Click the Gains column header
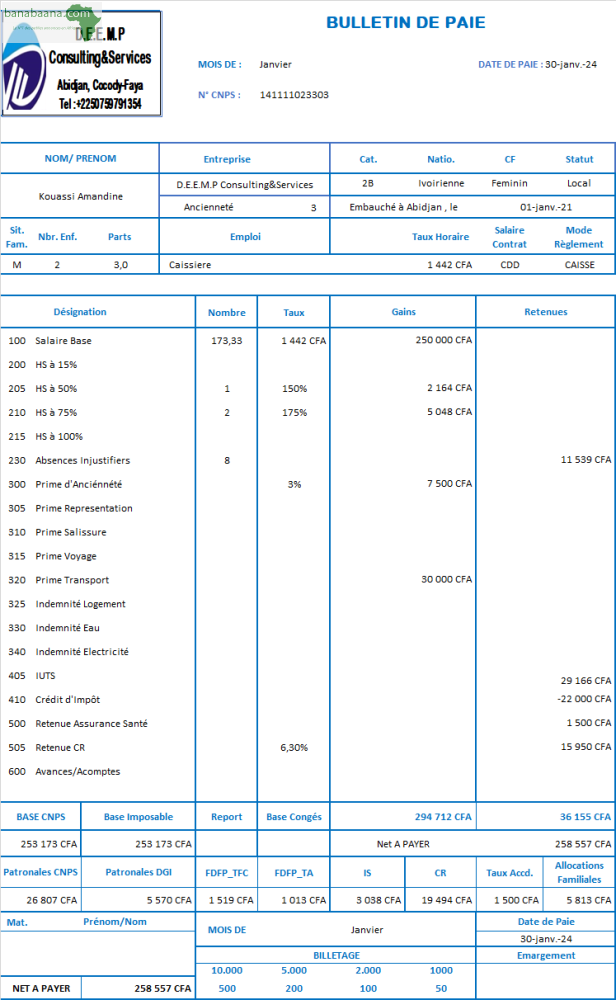616x1000 pixels. (404, 312)
